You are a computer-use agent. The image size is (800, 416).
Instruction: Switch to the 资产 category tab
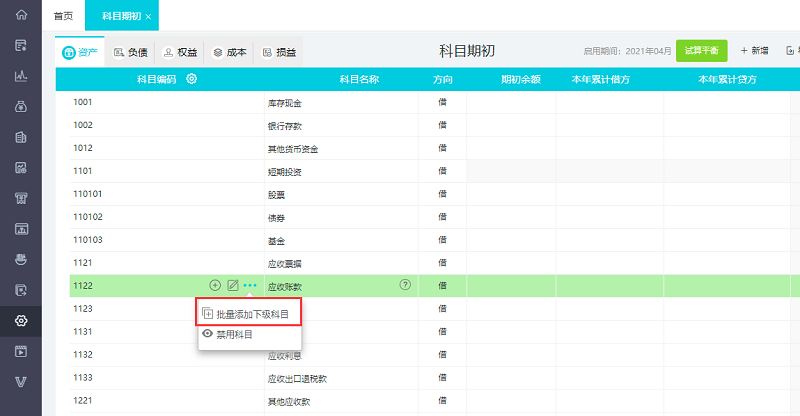point(80,52)
